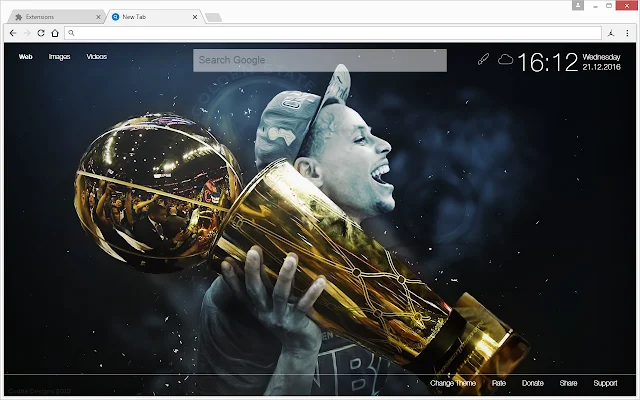Close the Extensions tab

(98, 17)
